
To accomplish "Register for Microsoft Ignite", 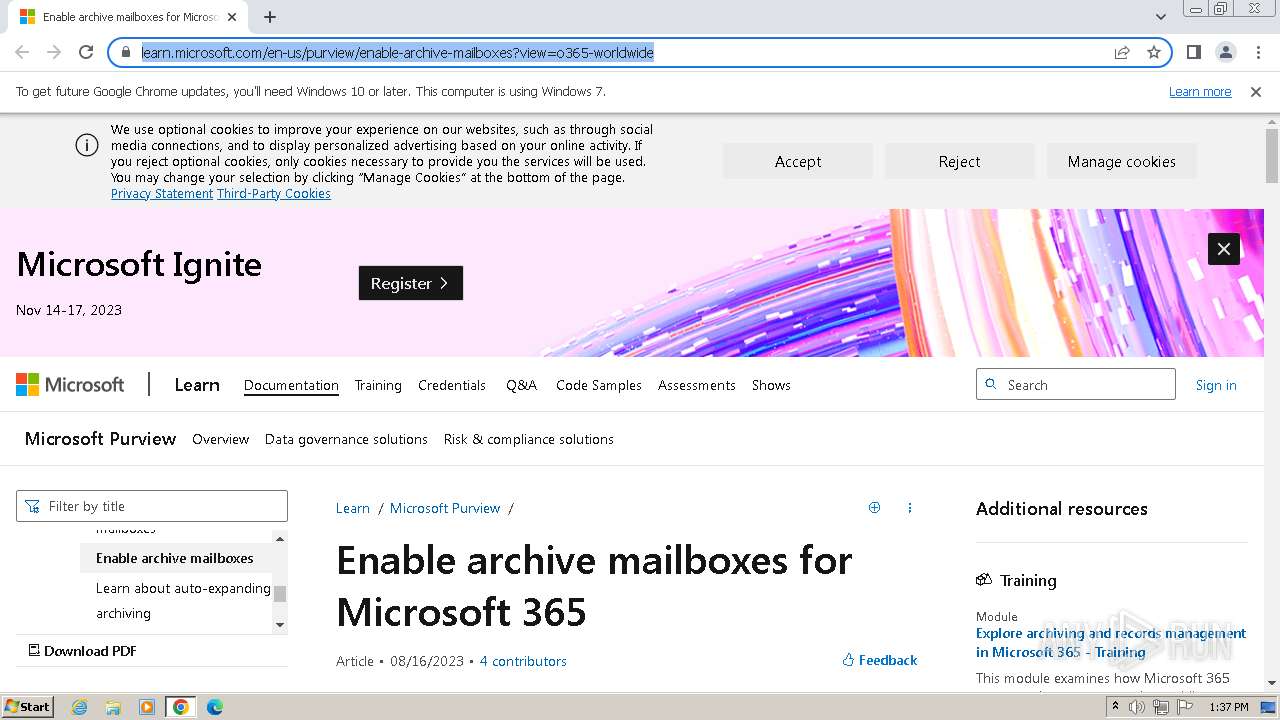I will (x=411, y=283).
